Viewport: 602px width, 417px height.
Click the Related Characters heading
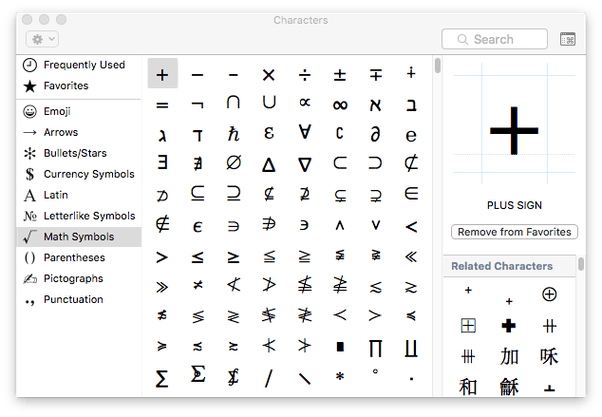pyautogui.click(x=502, y=266)
